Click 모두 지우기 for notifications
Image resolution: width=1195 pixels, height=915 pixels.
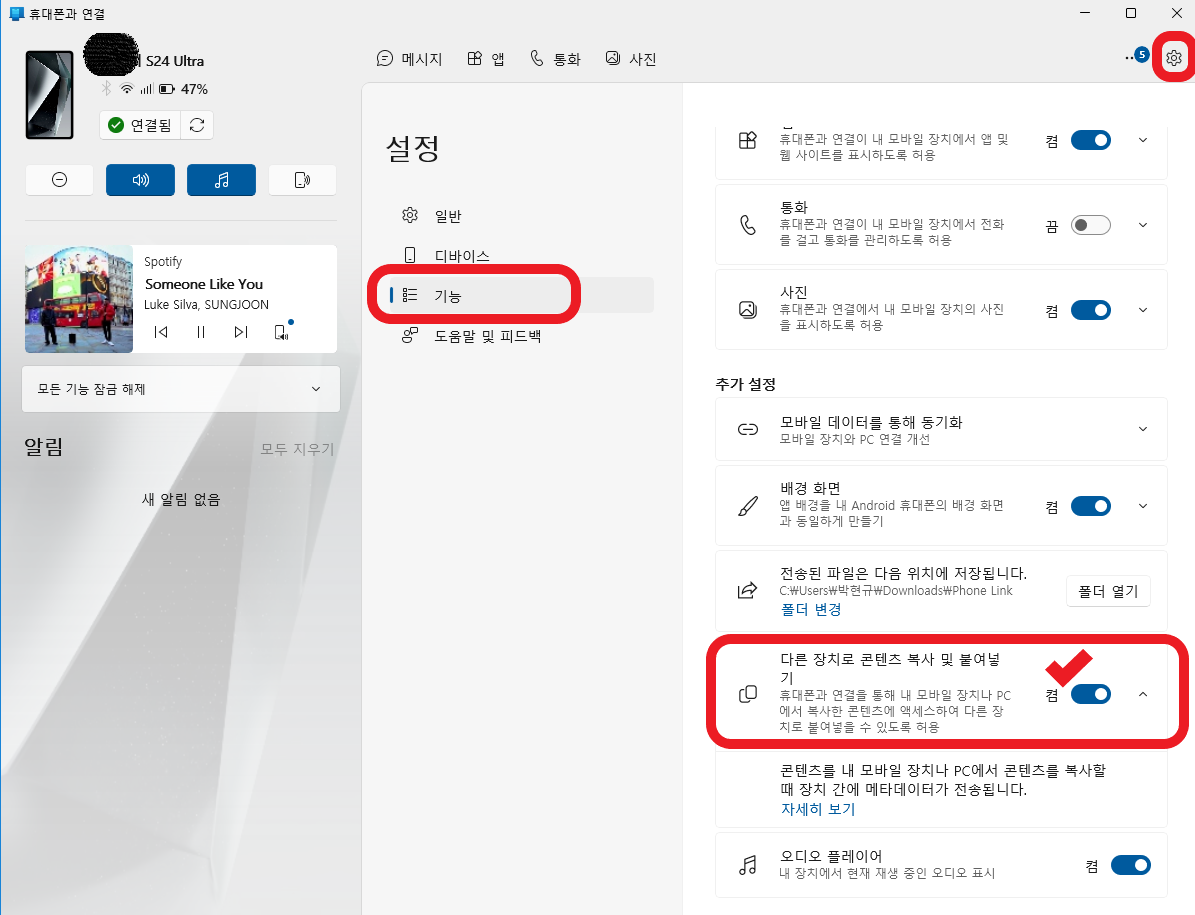pyautogui.click(x=297, y=449)
